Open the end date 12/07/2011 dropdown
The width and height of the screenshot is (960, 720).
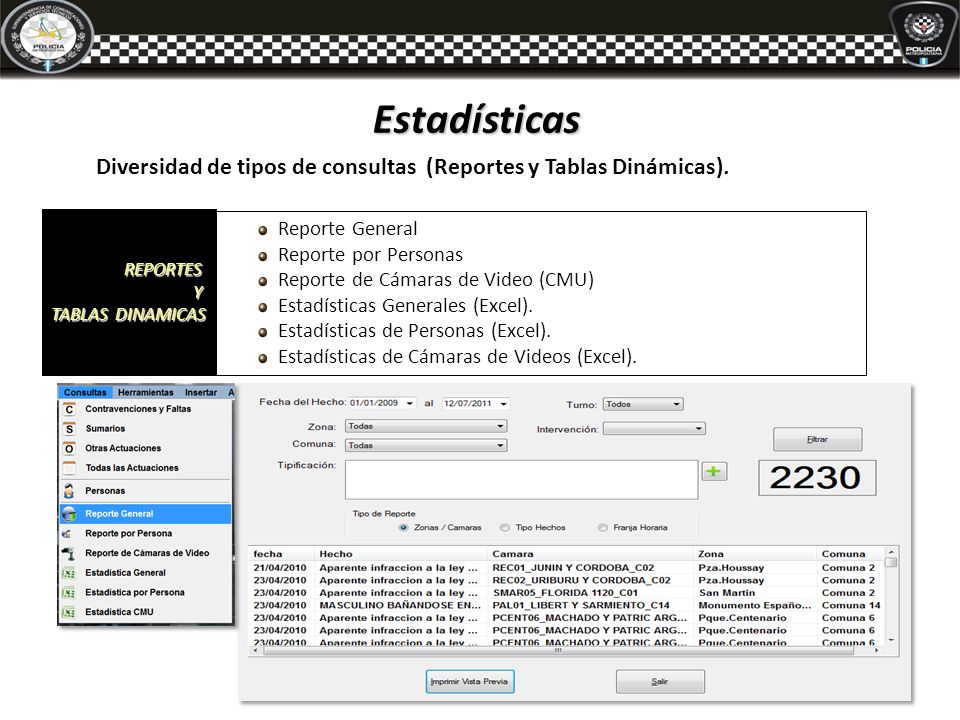(x=503, y=404)
